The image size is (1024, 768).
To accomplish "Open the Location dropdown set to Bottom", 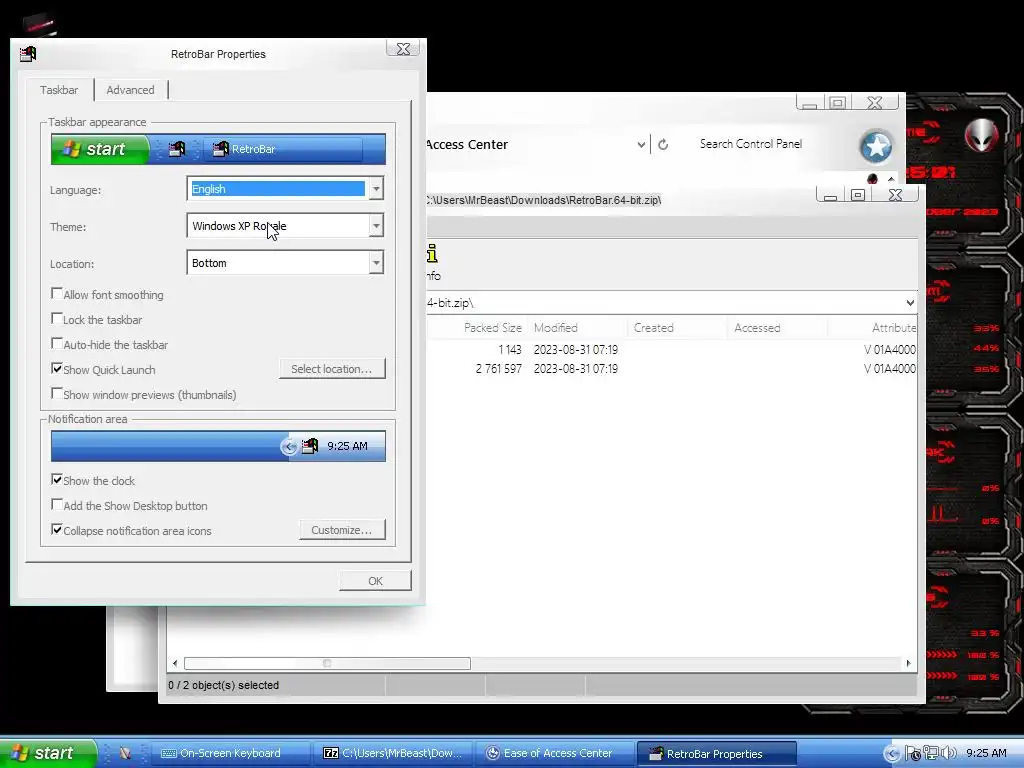I will [x=376, y=263].
